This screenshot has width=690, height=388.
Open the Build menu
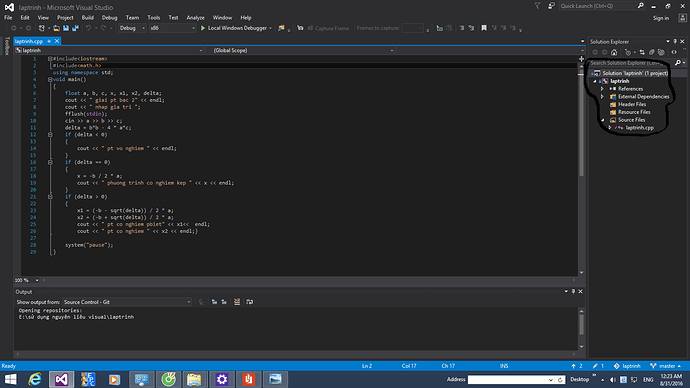click(x=88, y=18)
